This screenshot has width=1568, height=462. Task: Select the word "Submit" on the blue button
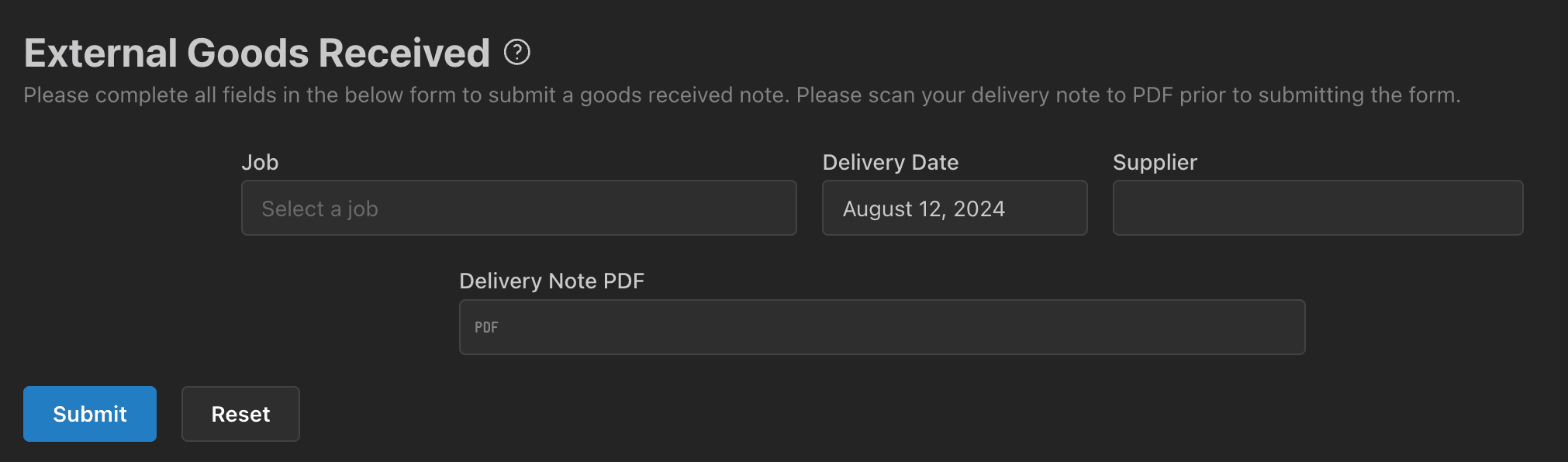(x=90, y=414)
